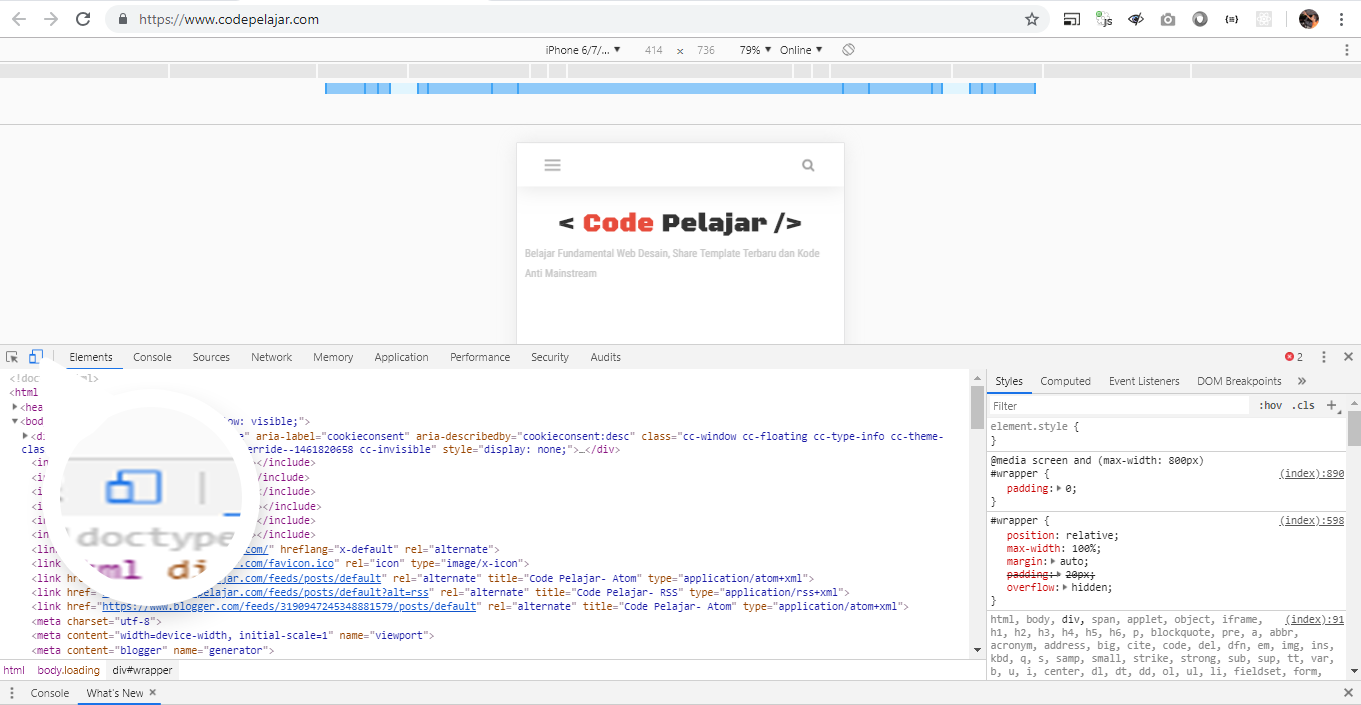Screen dimensions: 1361x705
Task: Reload the page with refresh icon
Action: tap(83, 19)
